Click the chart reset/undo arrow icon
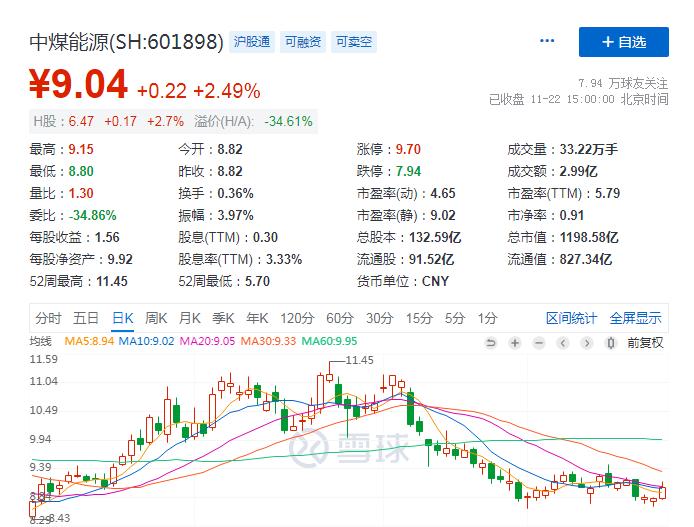This screenshot has height=527, width=694. coord(490,343)
